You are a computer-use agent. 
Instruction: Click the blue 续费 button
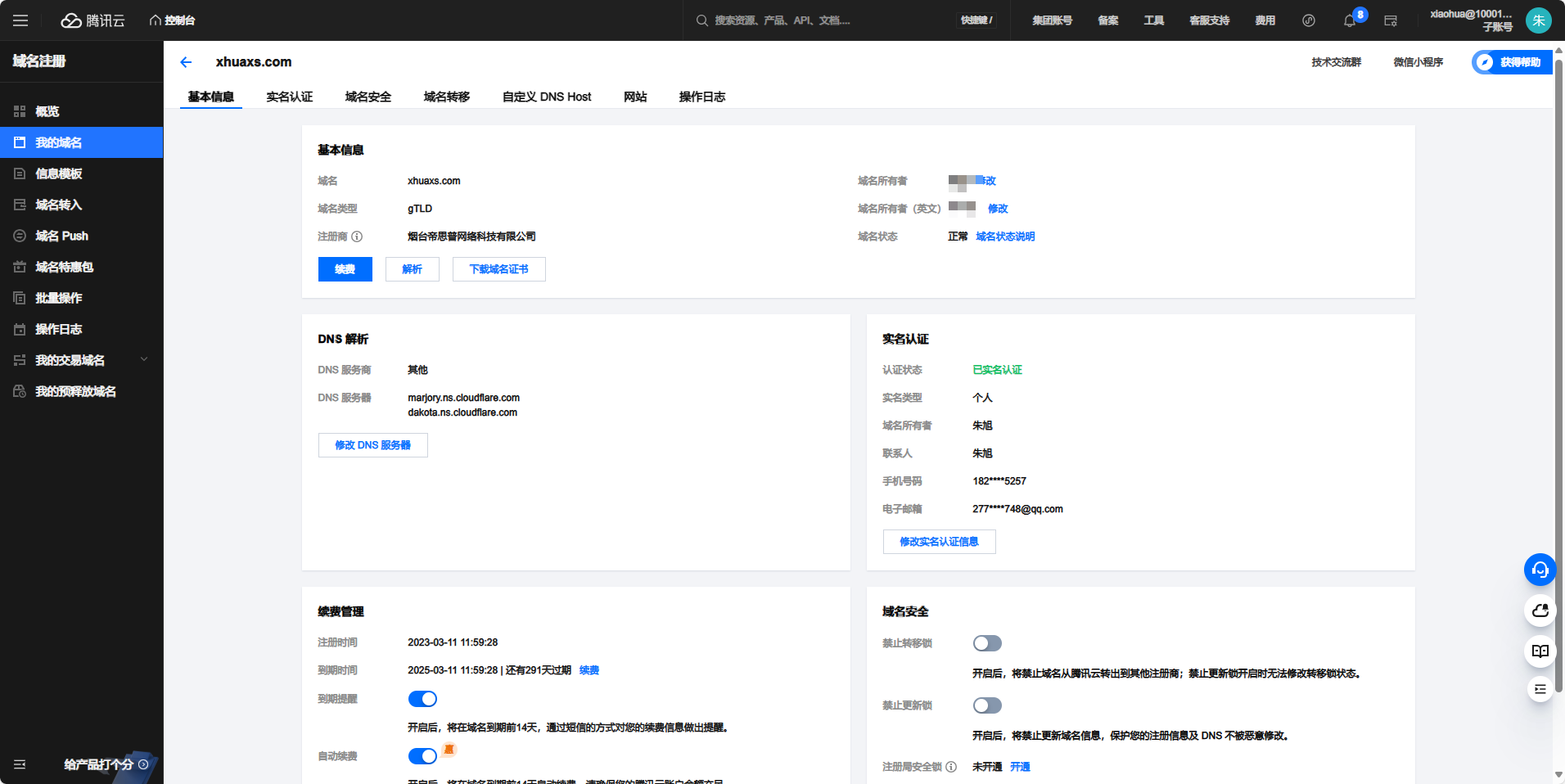click(x=345, y=269)
